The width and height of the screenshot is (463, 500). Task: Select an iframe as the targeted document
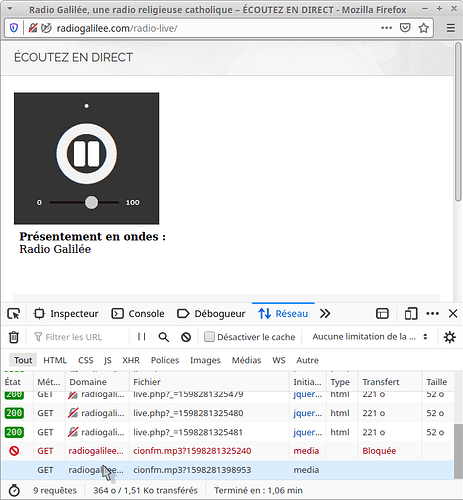pos(382,314)
